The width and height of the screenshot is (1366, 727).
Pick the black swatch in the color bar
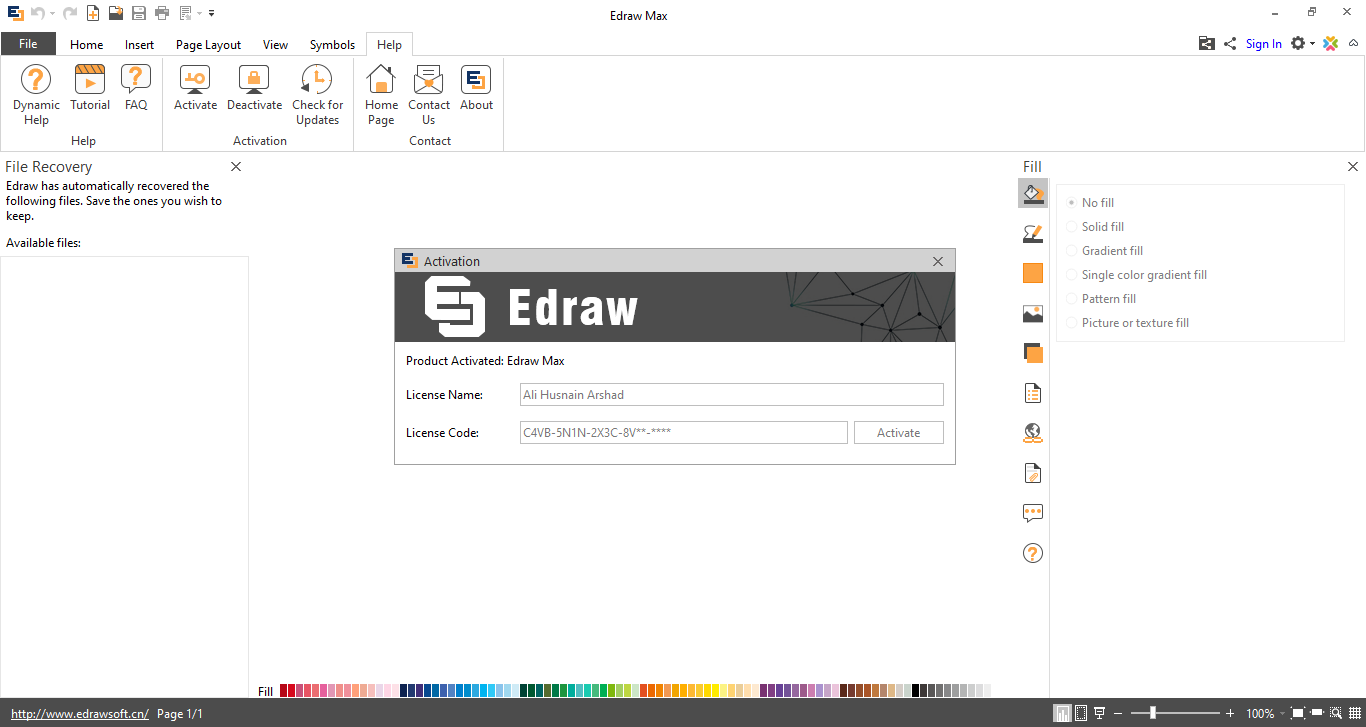[x=915, y=691]
